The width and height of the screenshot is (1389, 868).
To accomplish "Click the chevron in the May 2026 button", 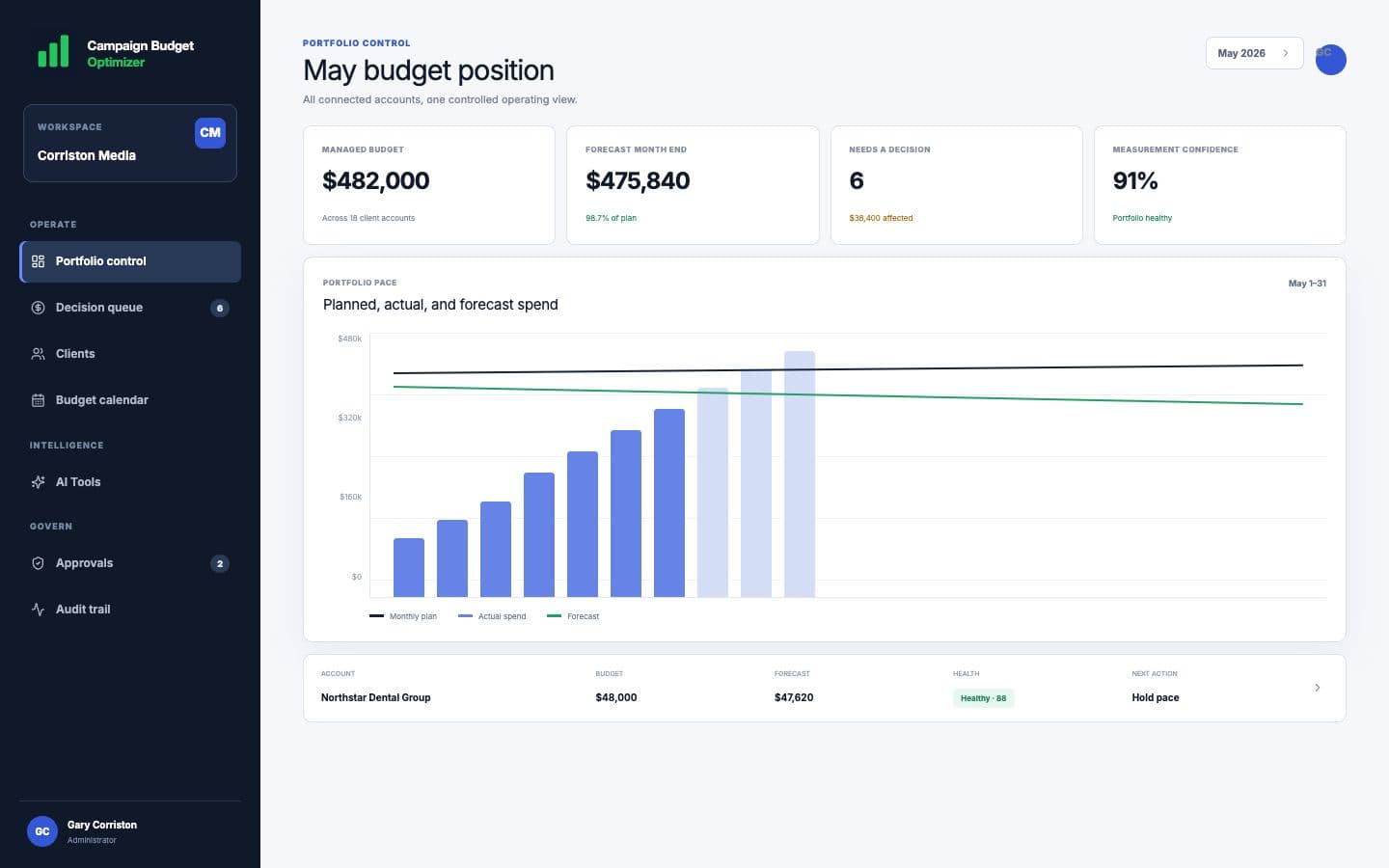I will pyautogui.click(x=1286, y=53).
